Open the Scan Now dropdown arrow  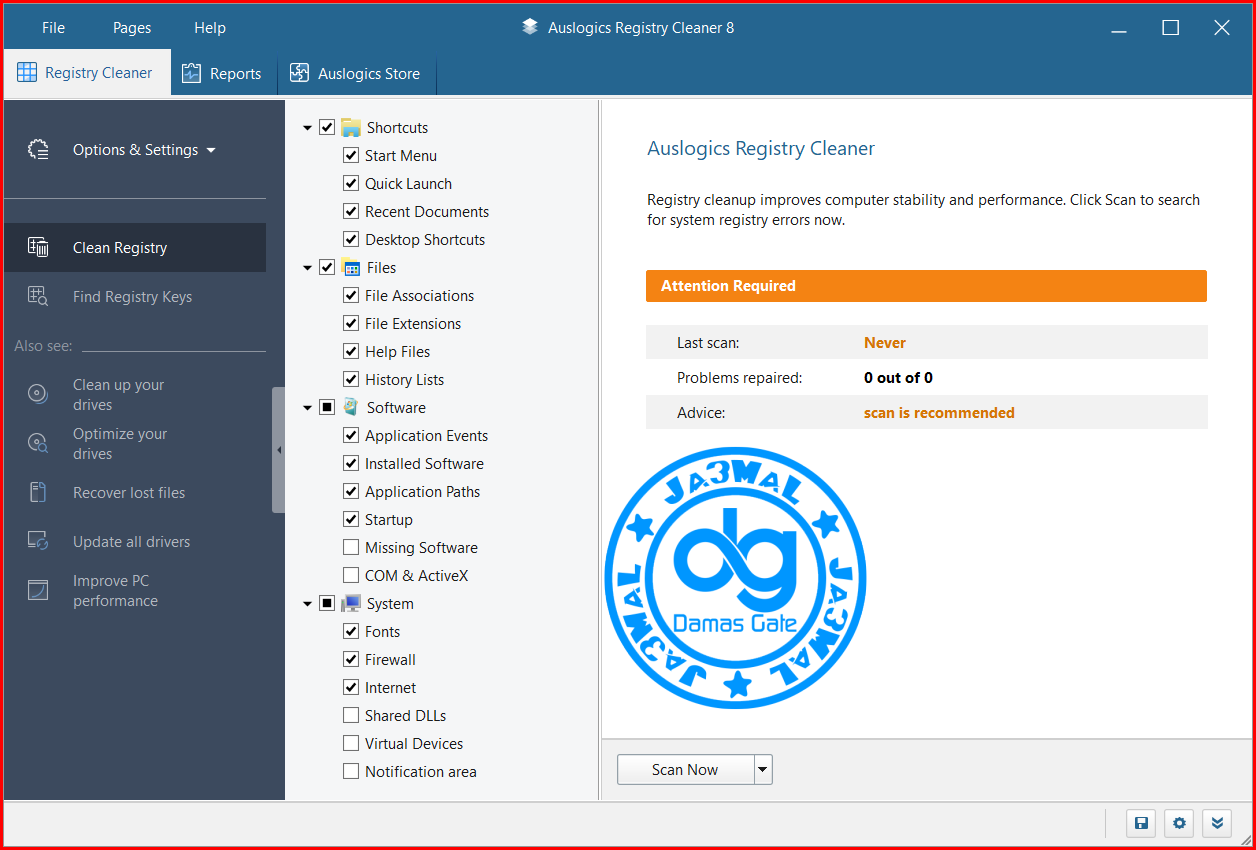tap(763, 769)
